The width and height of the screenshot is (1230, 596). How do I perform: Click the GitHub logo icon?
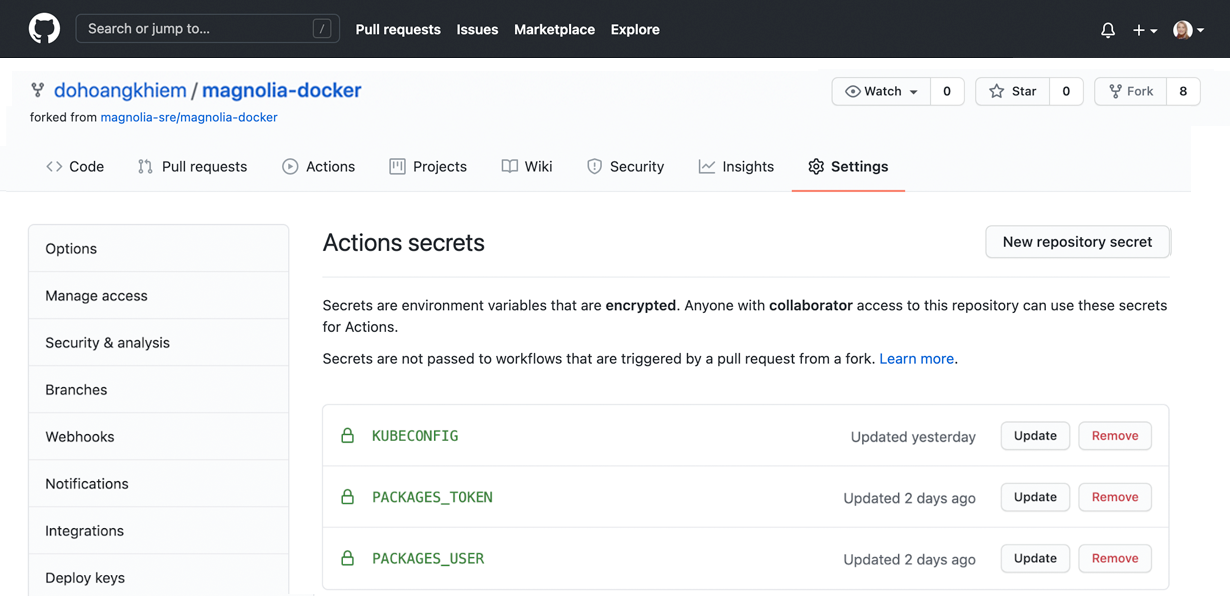tap(44, 29)
